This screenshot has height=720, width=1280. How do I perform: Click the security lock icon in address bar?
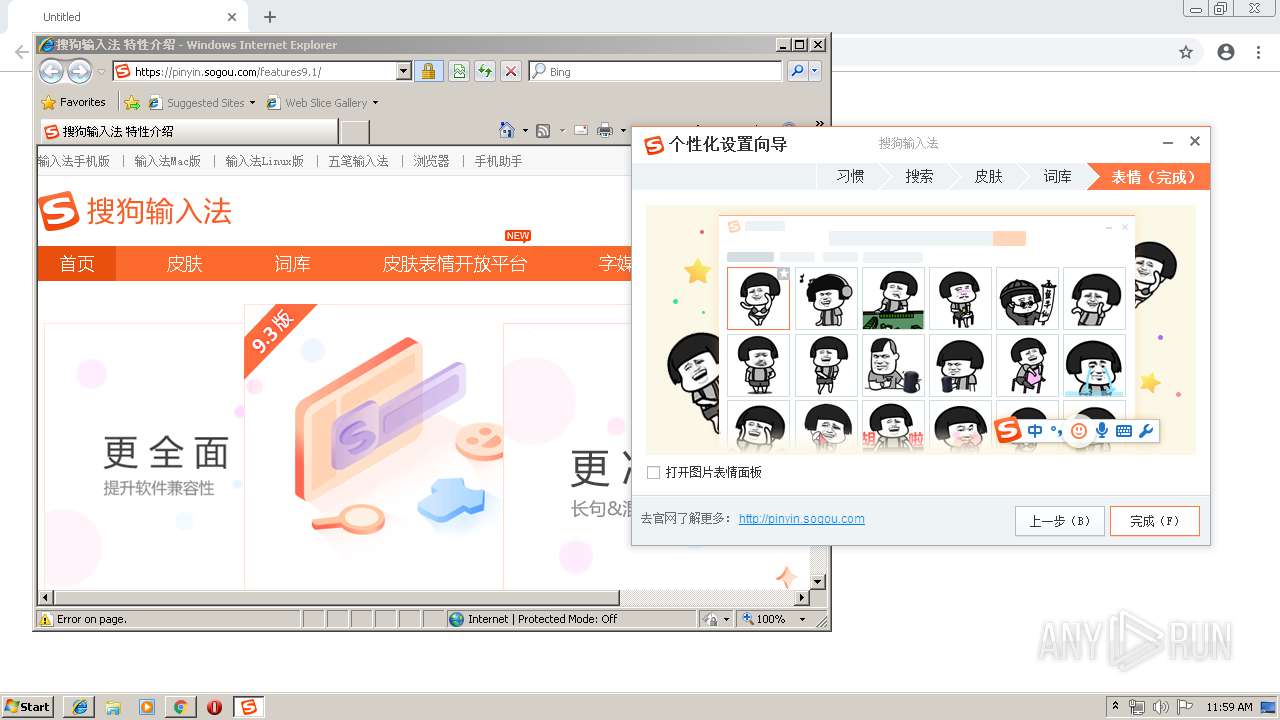click(428, 71)
